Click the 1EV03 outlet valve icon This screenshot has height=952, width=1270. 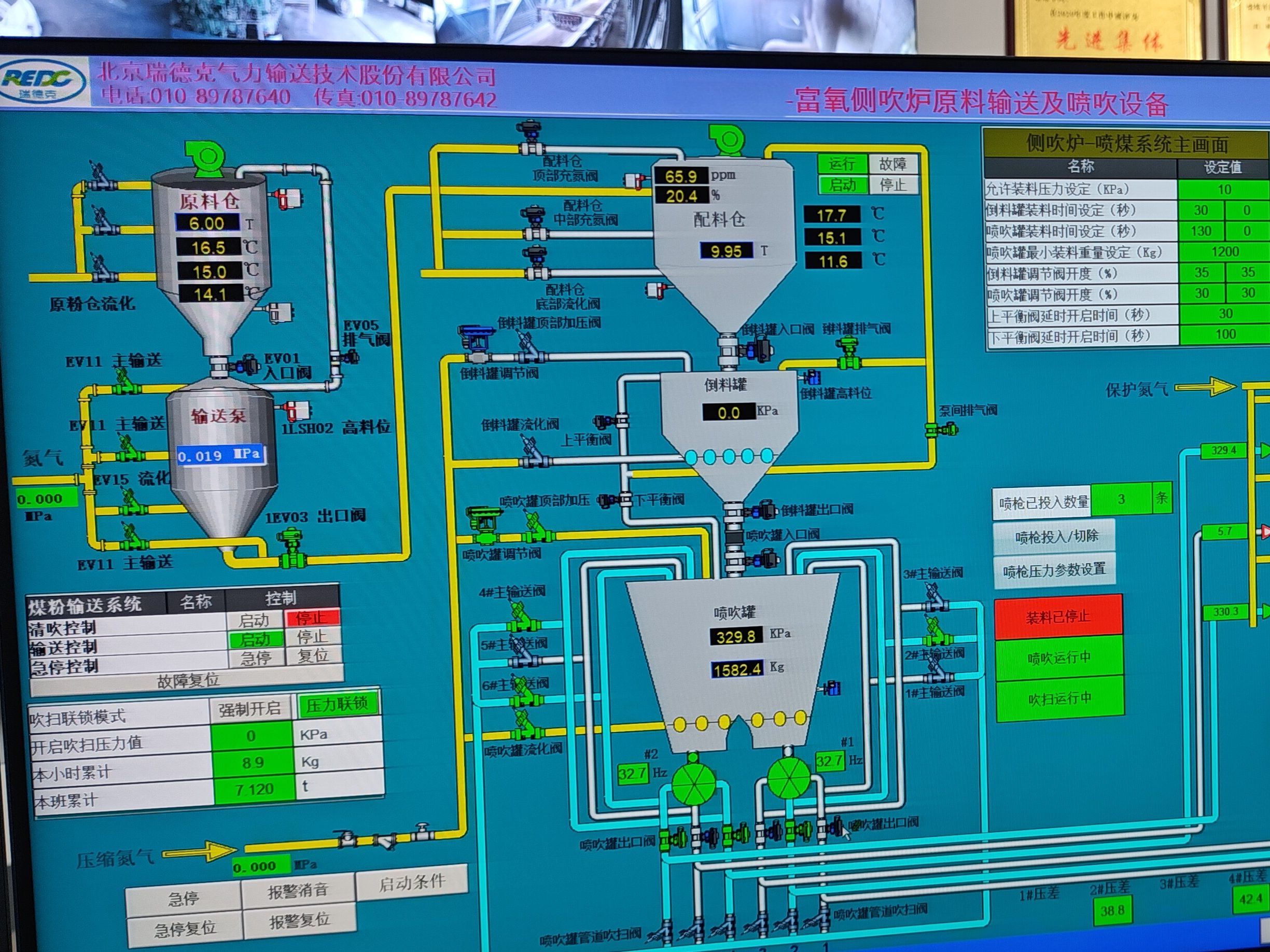pyautogui.click(x=292, y=549)
